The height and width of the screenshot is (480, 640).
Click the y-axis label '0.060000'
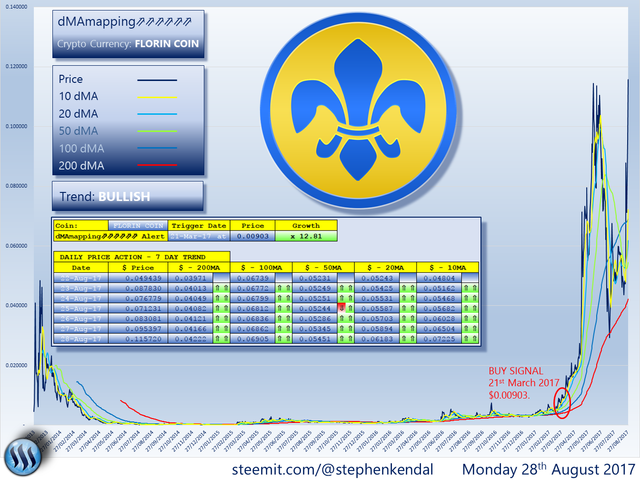[16, 246]
